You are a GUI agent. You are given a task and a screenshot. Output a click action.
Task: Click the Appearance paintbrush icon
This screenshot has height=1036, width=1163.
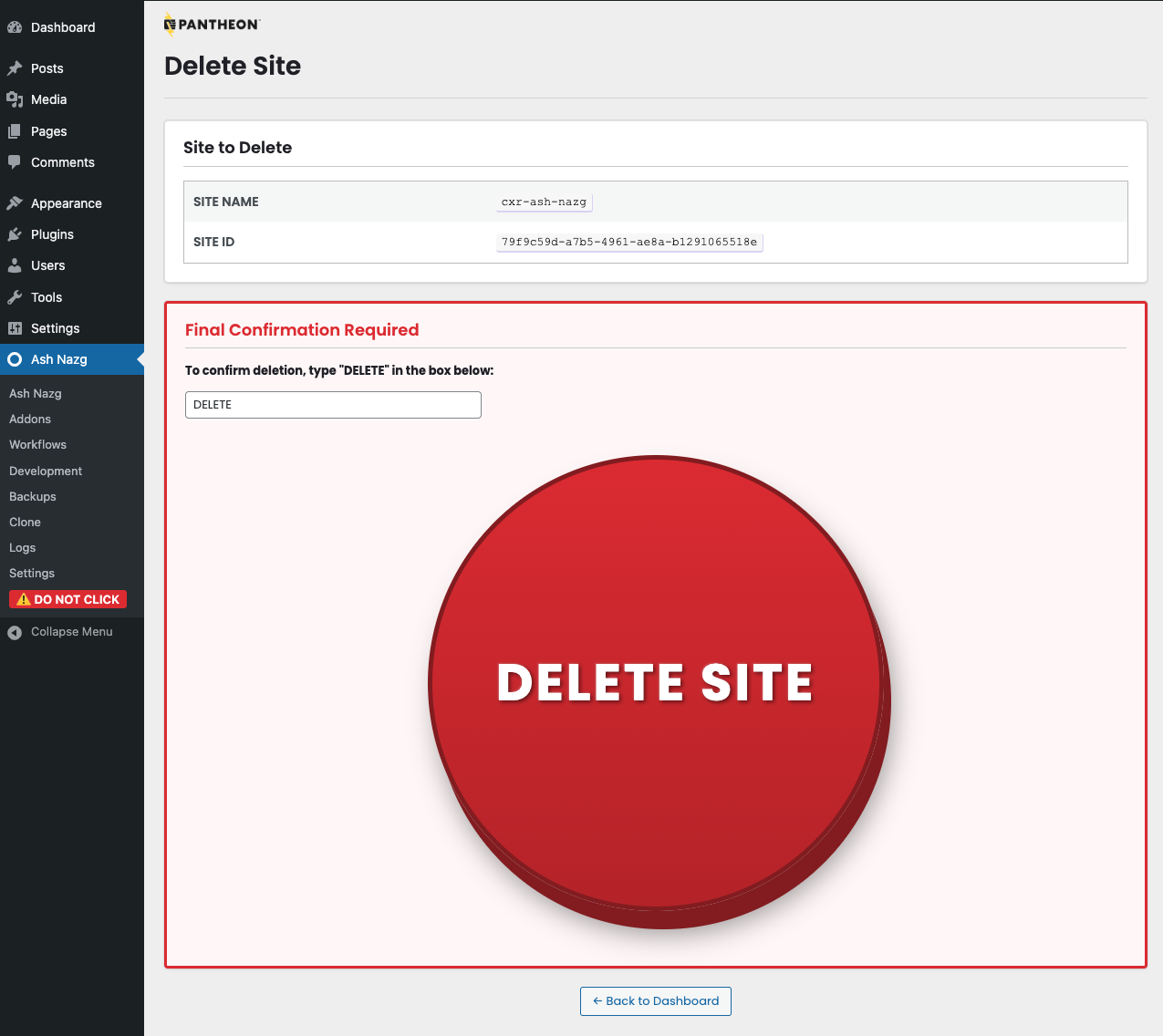click(15, 203)
